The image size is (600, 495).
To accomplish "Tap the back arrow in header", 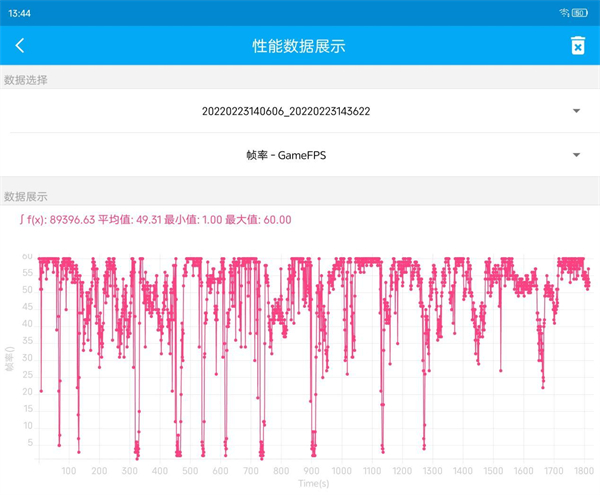I will pos(20,46).
